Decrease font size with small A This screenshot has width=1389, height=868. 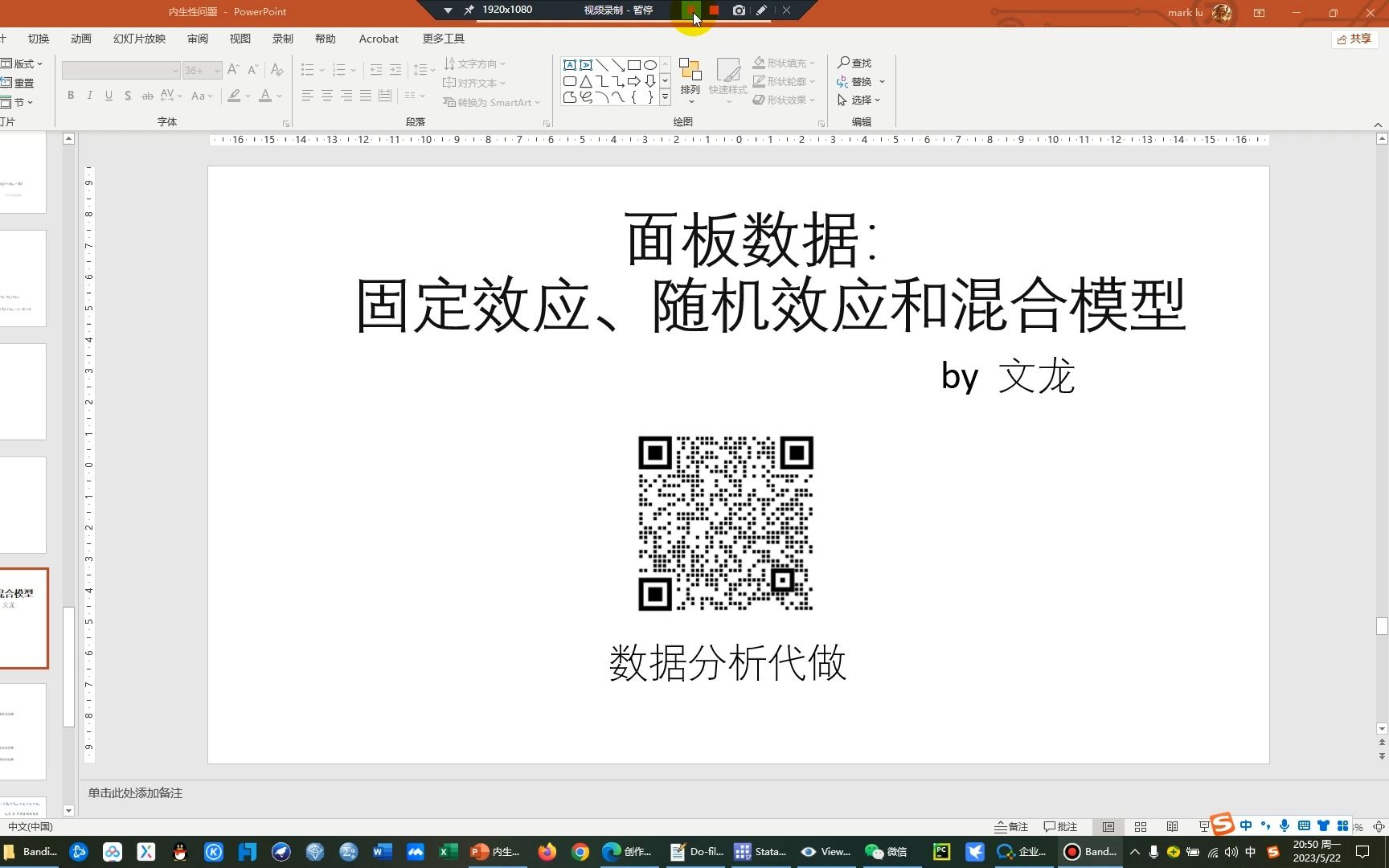coord(252,70)
